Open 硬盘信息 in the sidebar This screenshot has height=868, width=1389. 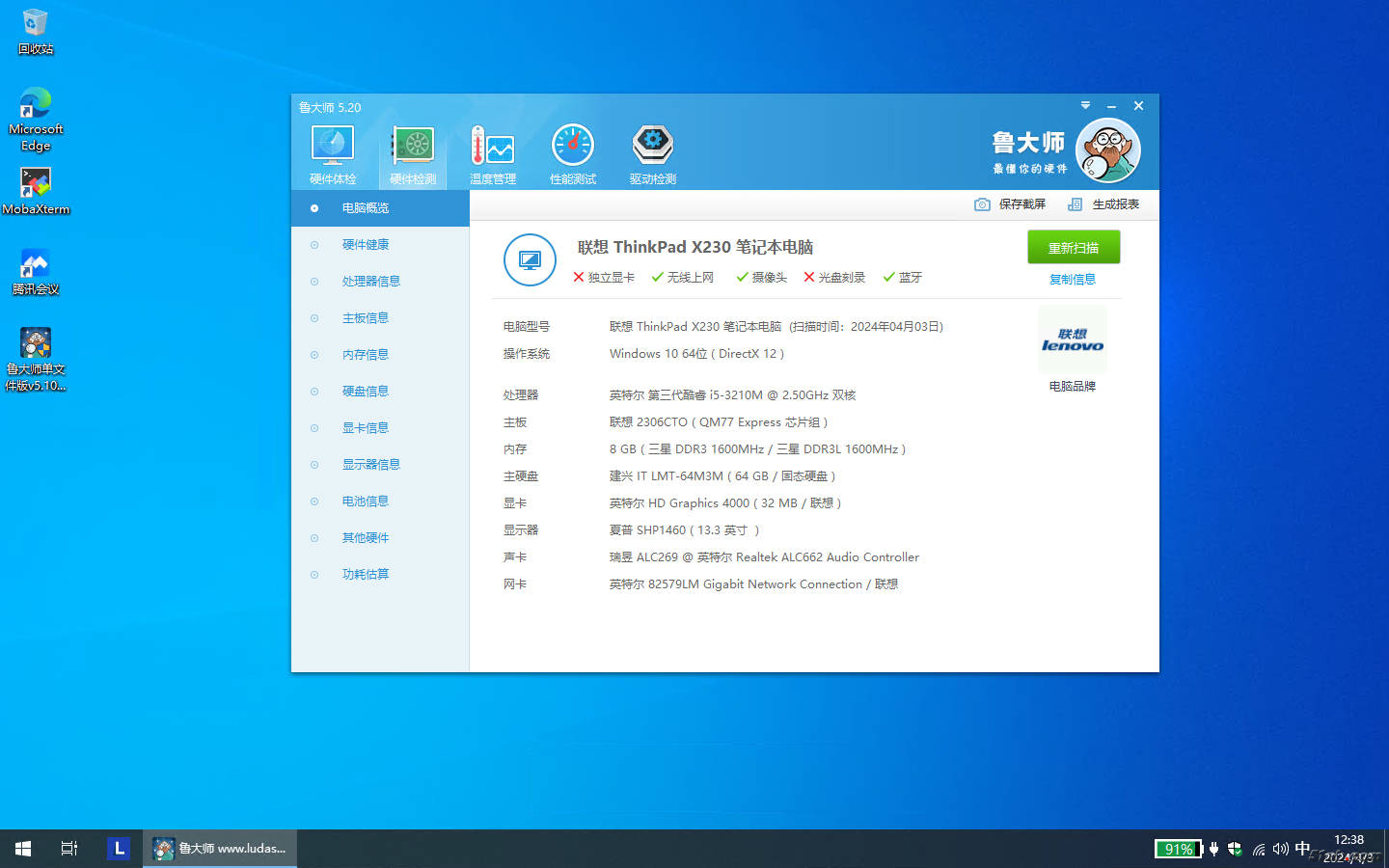(x=365, y=392)
